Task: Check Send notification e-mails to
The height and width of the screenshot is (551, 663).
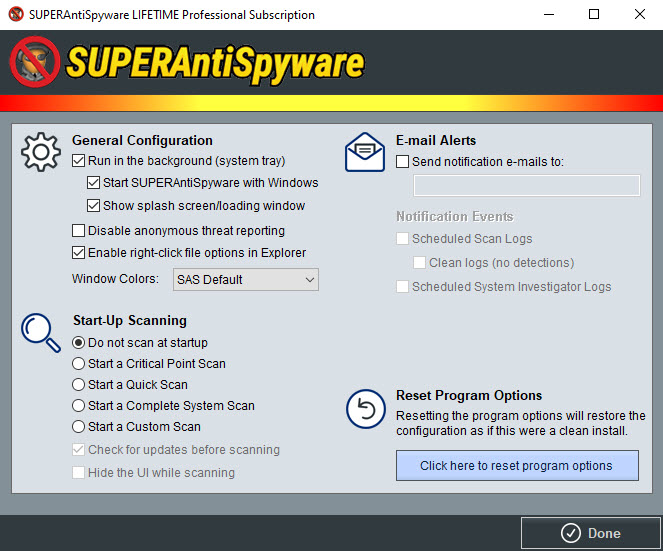Action: pos(403,162)
